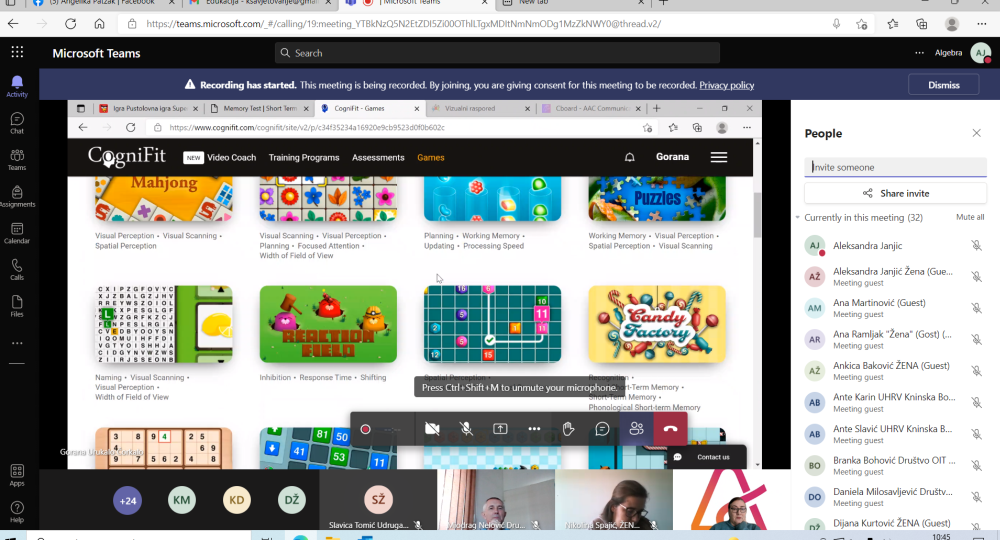Select the KM participant avatar

point(182,500)
